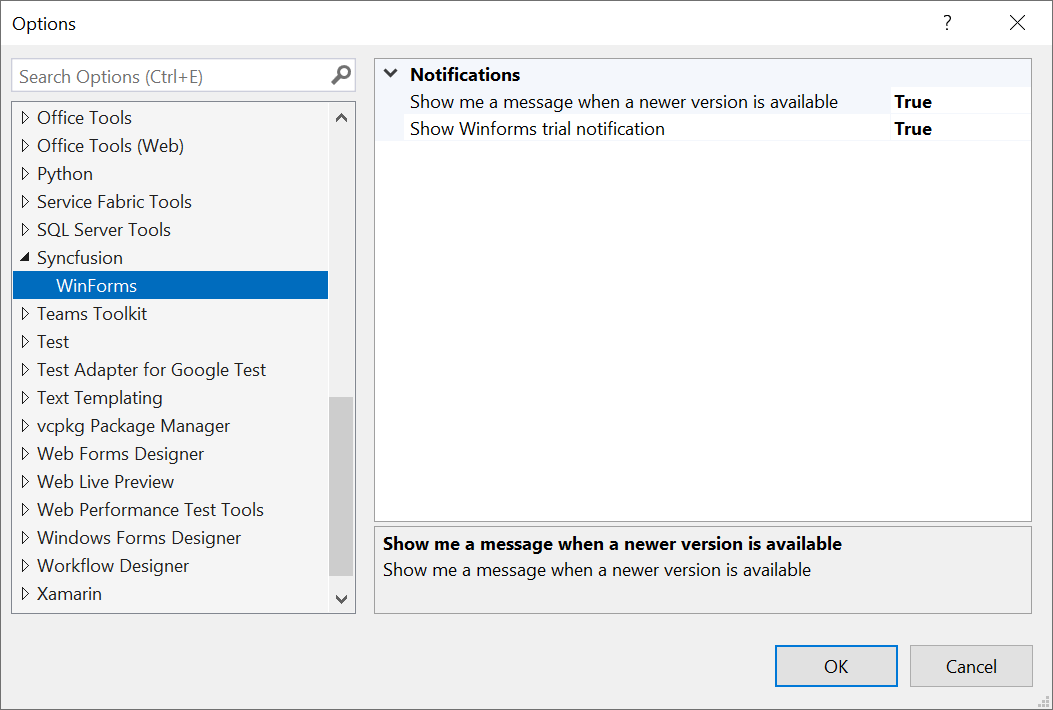
Task: Toggle the newer version message True value
Action: (913, 102)
